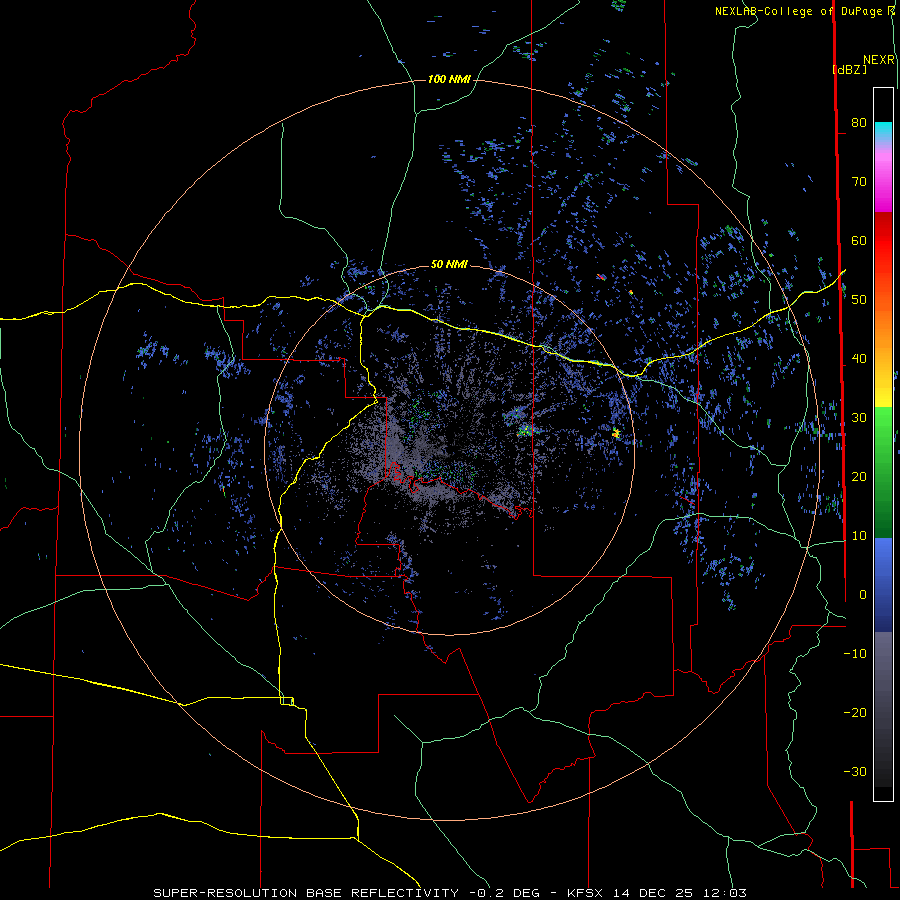
Task: Click the [dBZ] units label
Action: 849,69
